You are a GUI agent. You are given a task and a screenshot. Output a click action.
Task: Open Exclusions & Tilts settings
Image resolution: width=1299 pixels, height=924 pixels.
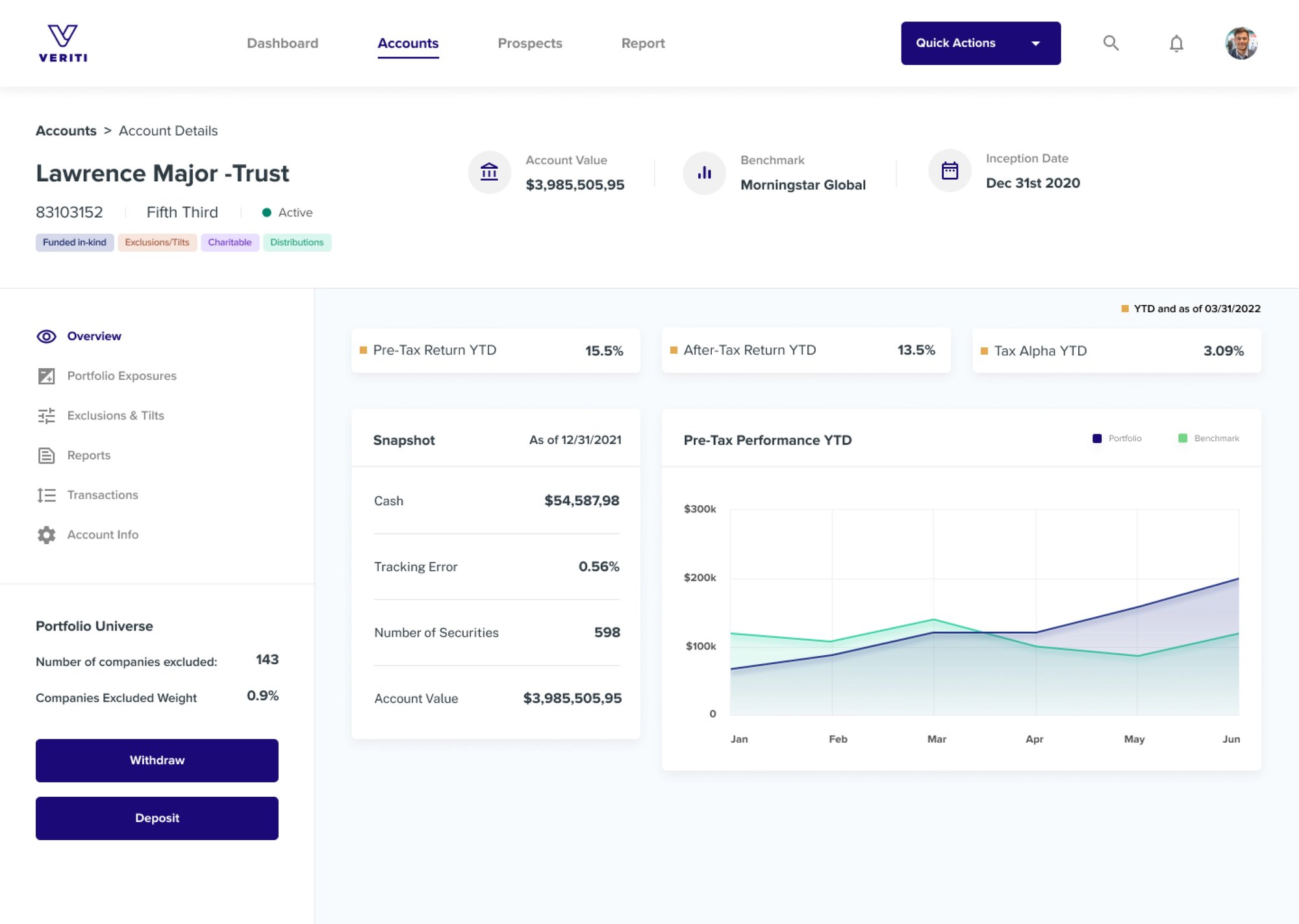pyautogui.click(x=116, y=416)
